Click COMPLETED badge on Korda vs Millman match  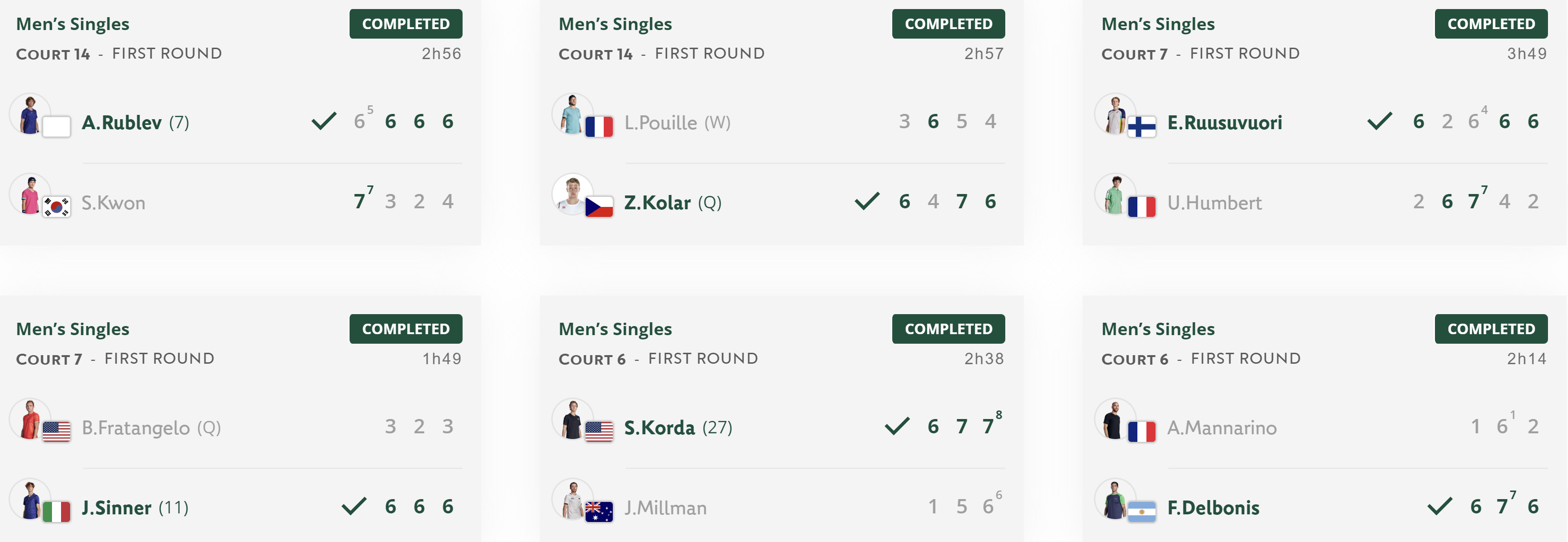click(x=949, y=328)
